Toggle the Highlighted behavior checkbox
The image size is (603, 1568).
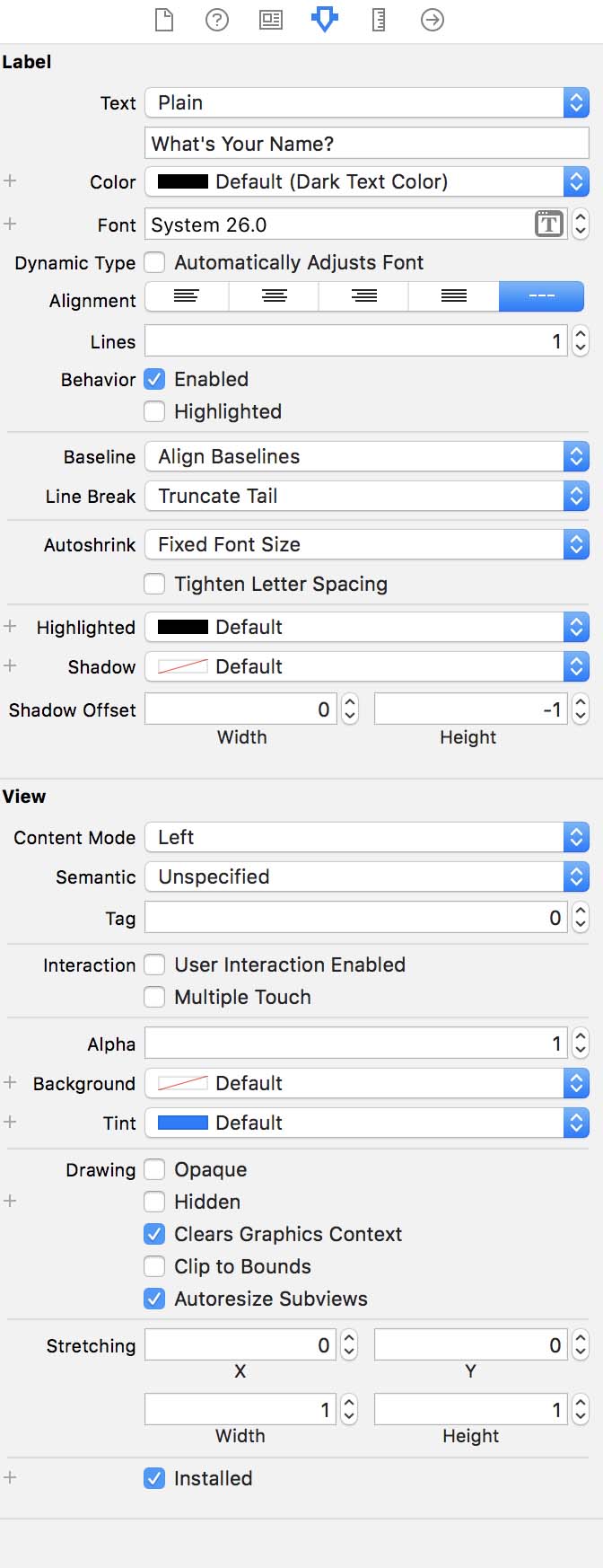pos(155,411)
